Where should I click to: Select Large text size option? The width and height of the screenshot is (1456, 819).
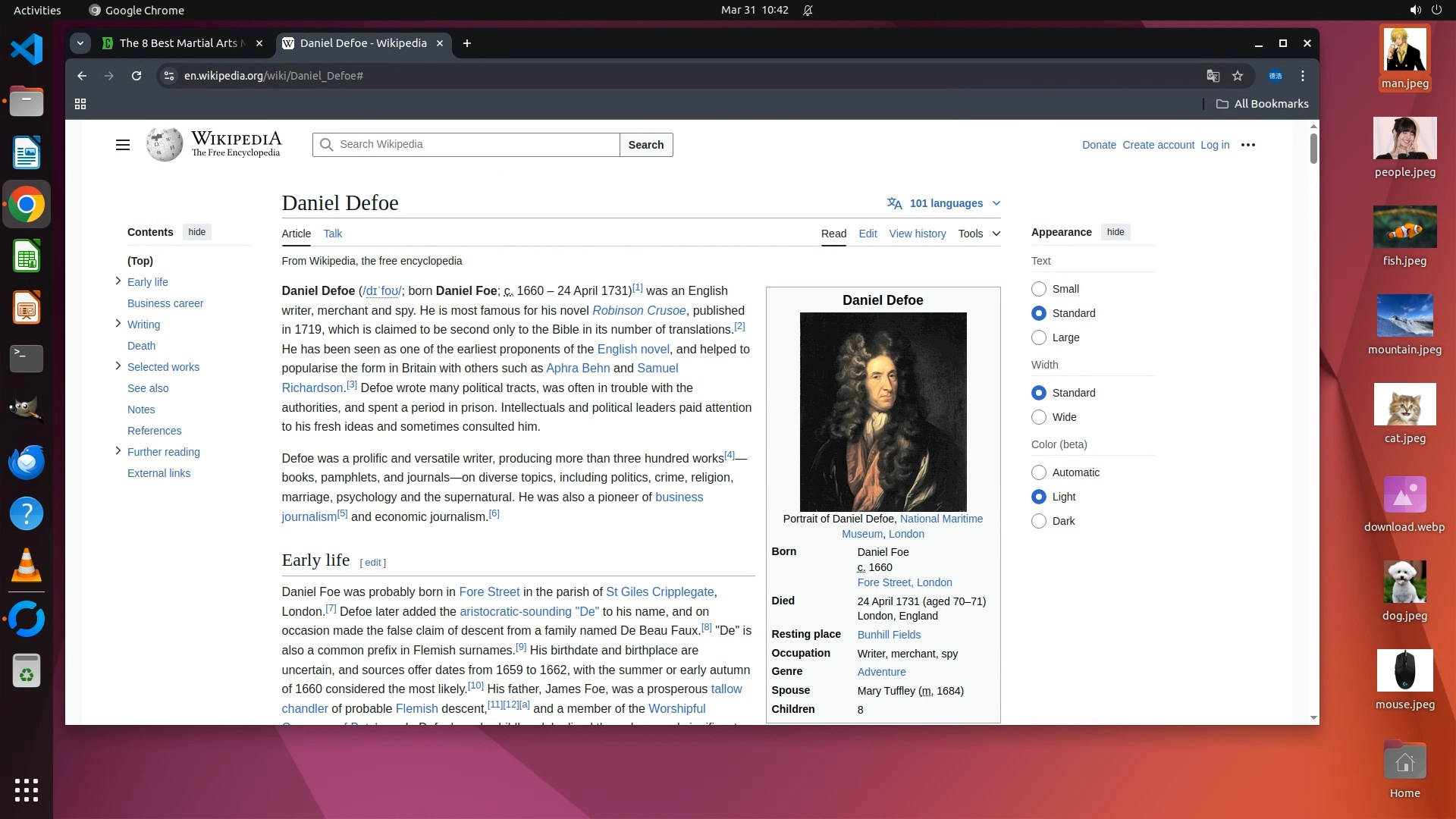pyautogui.click(x=1039, y=337)
